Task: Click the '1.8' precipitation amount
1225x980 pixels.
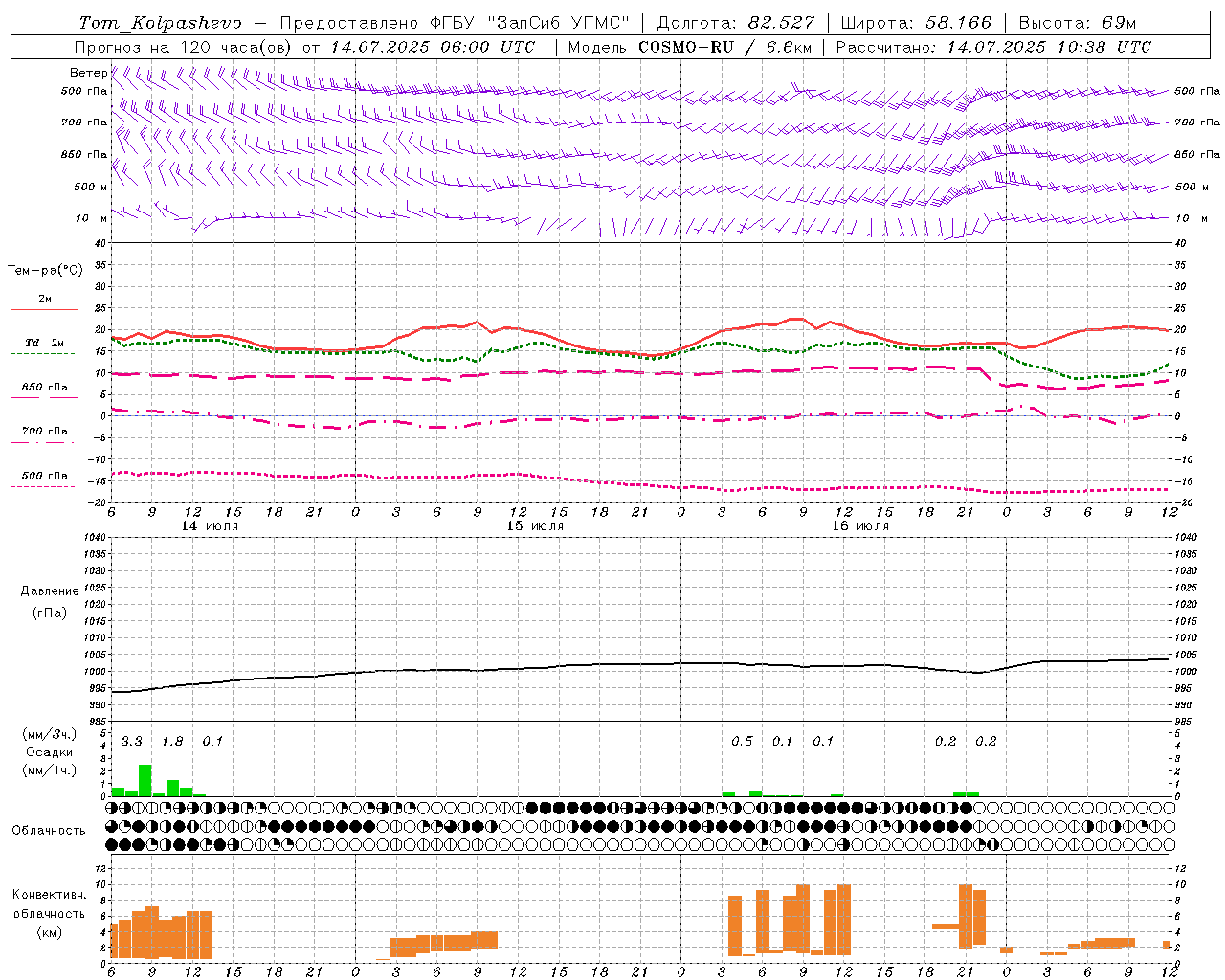Action: click(172, 742)
